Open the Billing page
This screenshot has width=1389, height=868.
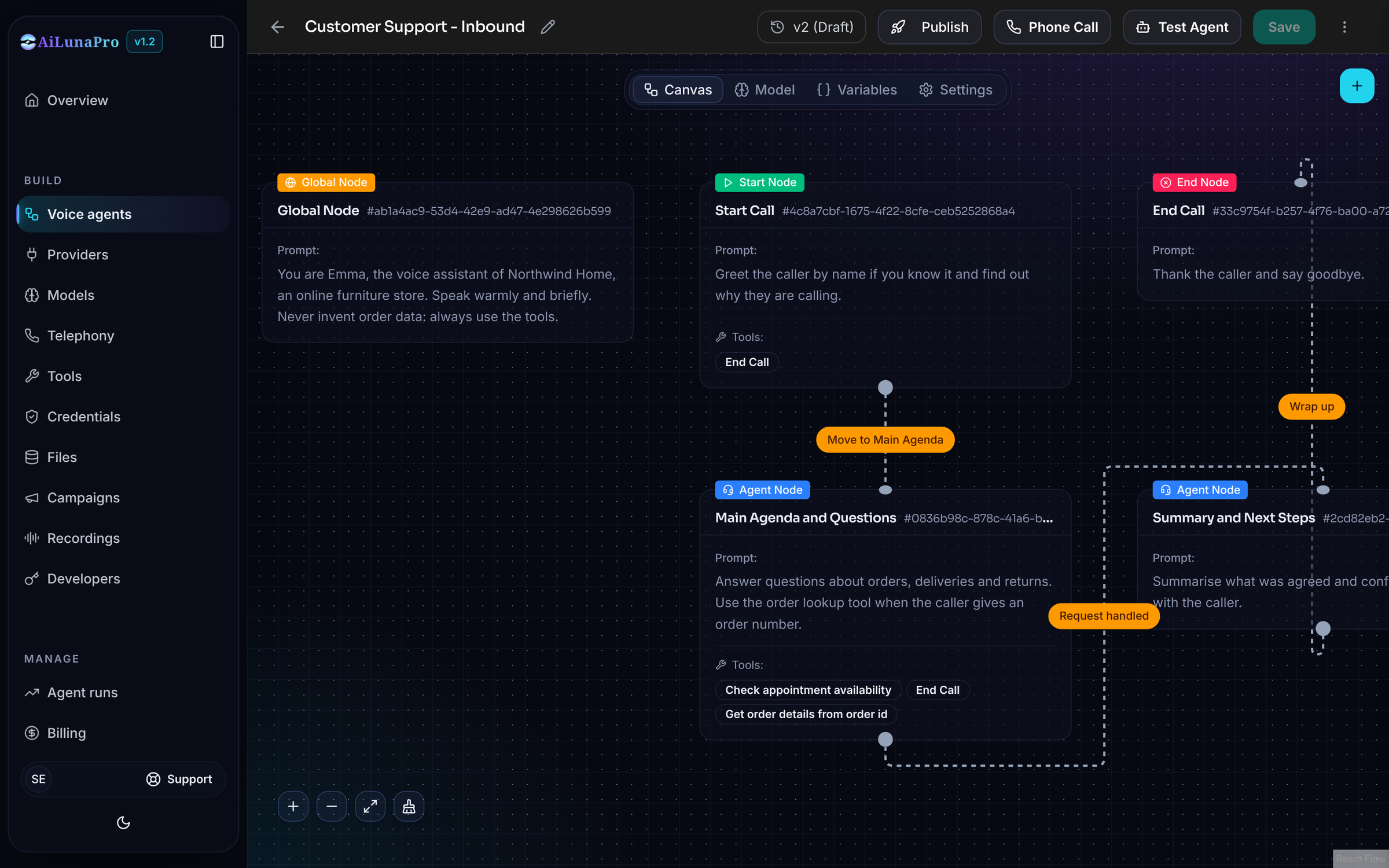[x=124, y=733]
